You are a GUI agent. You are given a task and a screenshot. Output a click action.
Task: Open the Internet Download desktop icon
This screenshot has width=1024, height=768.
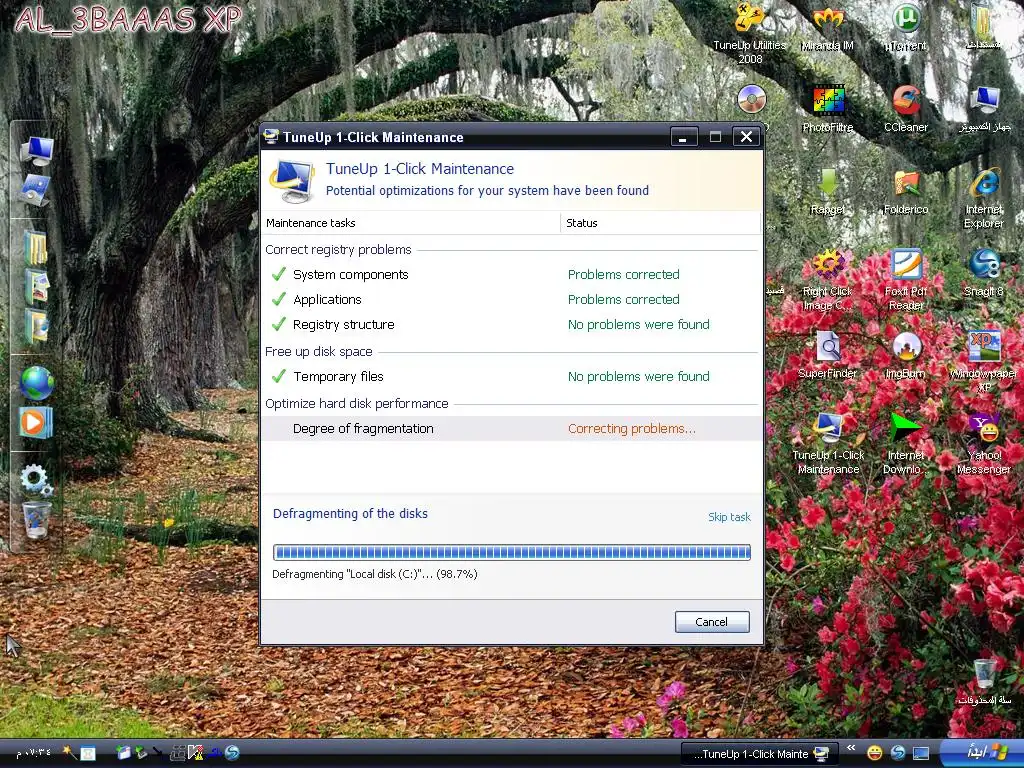pyautogui.click(x=906, y=444)
